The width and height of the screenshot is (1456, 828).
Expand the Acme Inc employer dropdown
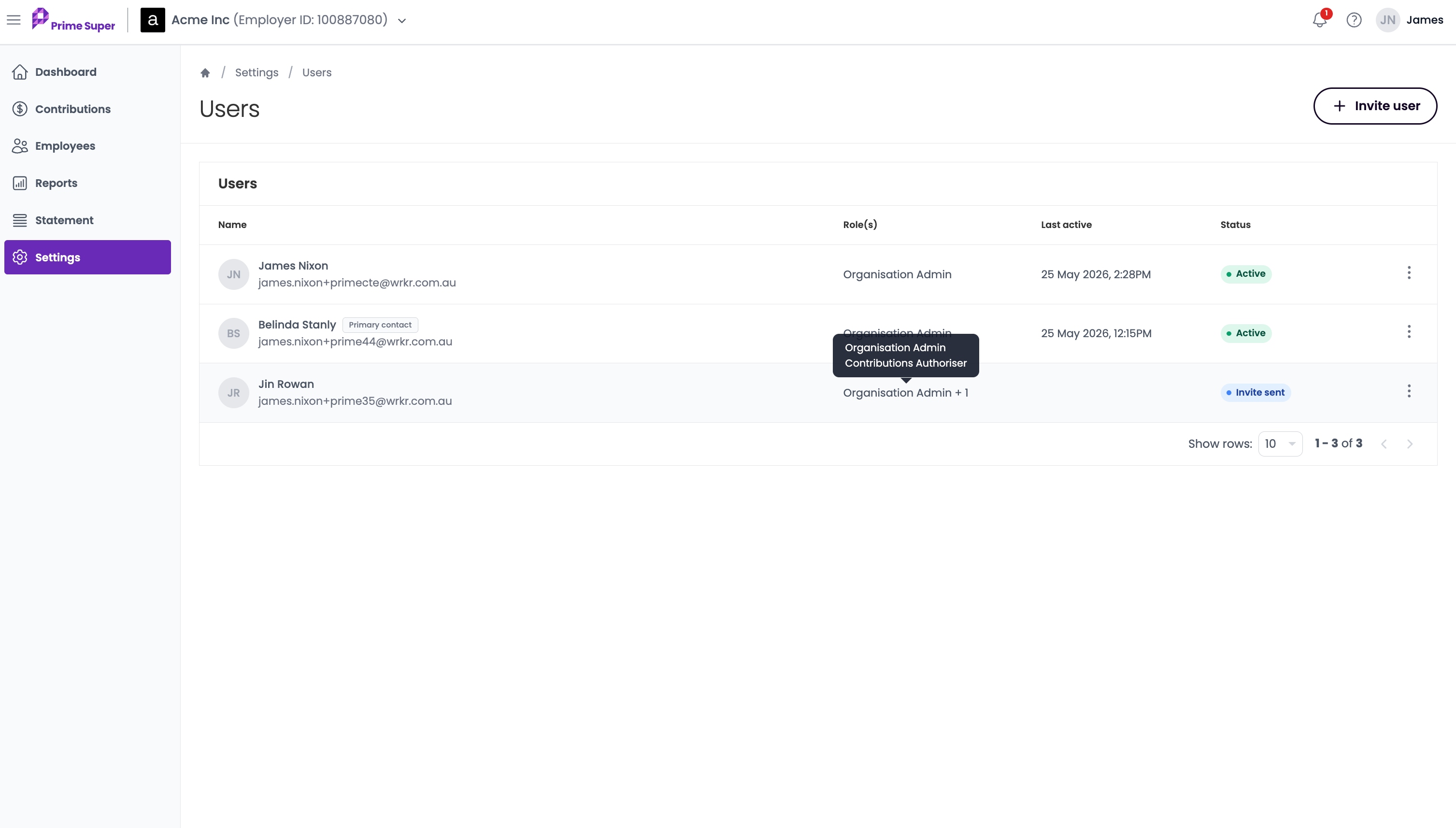(402, 20)
